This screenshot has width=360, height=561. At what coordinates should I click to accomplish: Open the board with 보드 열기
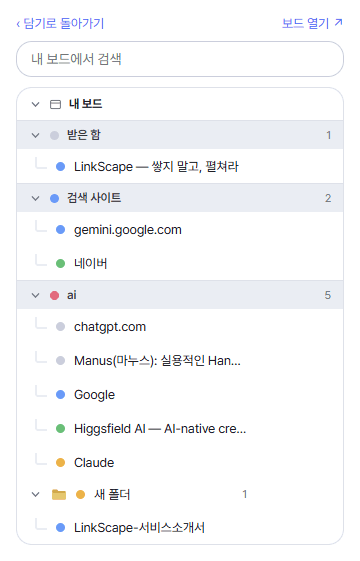pyautogui.click(x=312, y=24)
